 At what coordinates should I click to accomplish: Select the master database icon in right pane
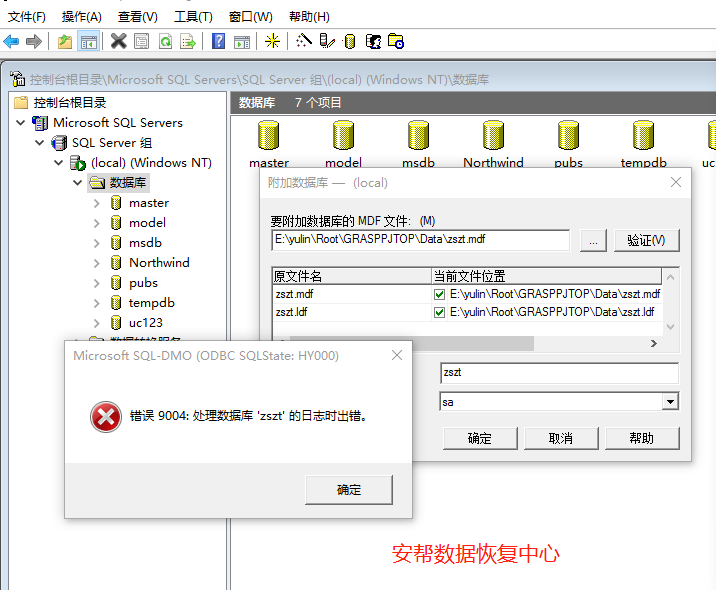pyautogui.click(x=268, y=136)
